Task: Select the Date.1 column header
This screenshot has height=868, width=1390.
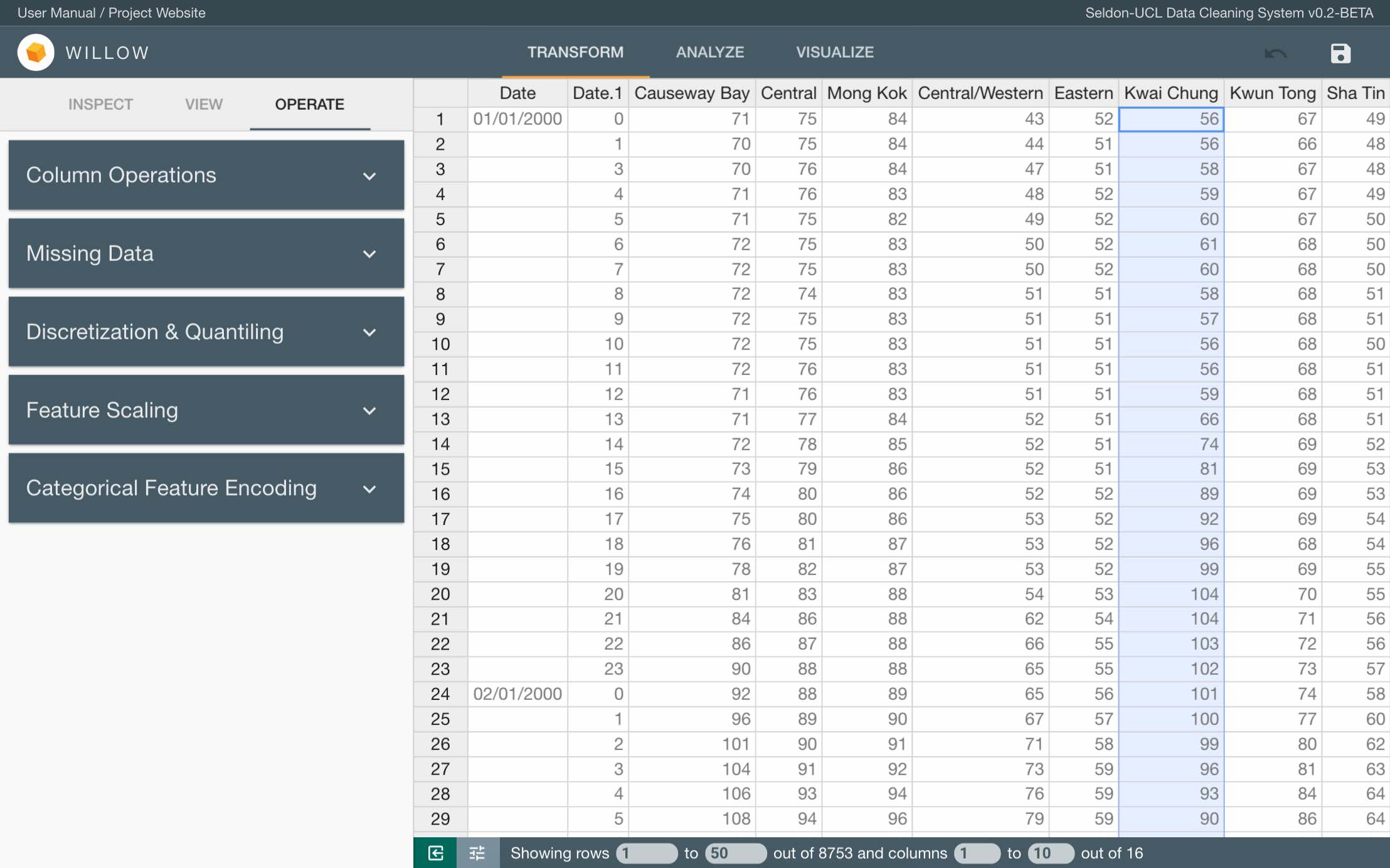Action: click(598, 93)
